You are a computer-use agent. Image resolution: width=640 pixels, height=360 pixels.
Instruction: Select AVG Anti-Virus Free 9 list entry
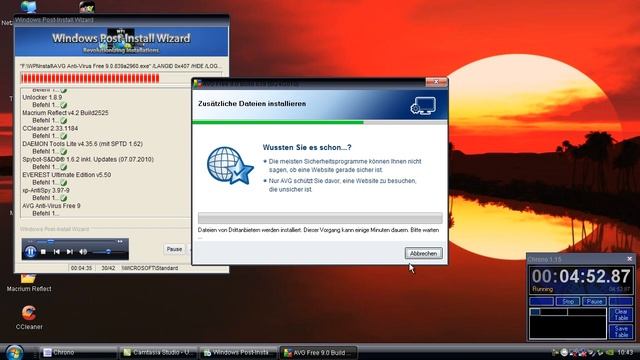click(x=51, y=206)
